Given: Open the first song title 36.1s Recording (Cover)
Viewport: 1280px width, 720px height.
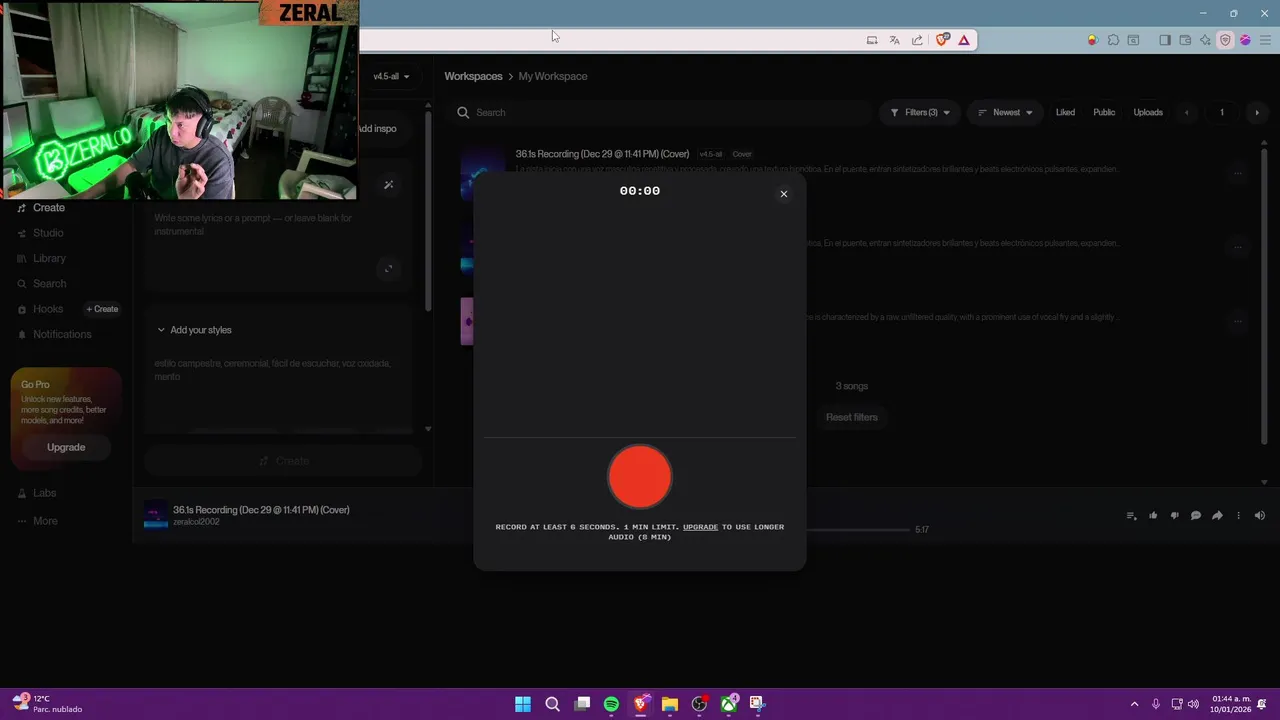Looking at the screenshot, I should 602,154.
